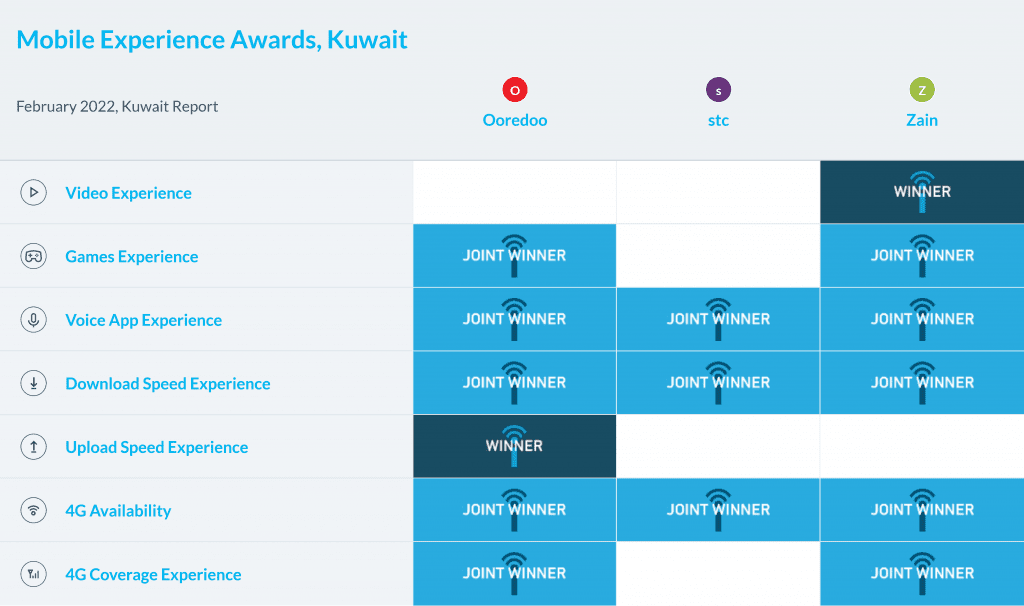Click the Voice App microphone icon
This screenshot has width=1024, height=606.
click(x=34, y=320)
